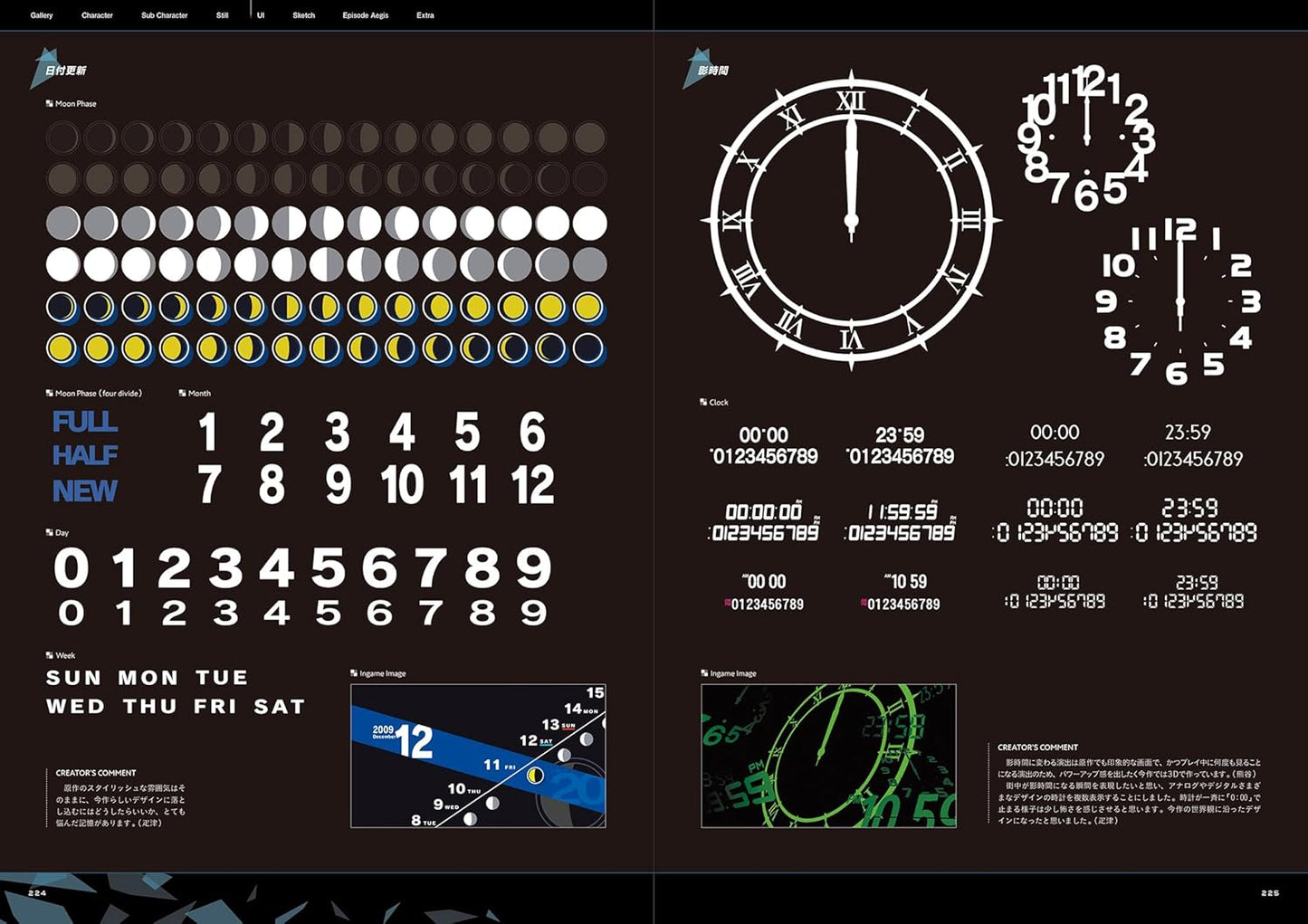Go to the Episode Aegis tab
This screenshot has width=1308, height=924.
point(365,15)
